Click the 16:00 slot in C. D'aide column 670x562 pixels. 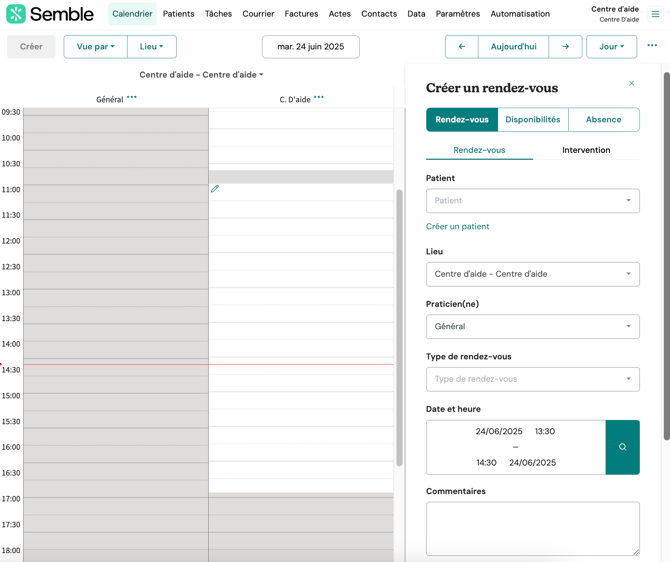[x=301, y=453]
